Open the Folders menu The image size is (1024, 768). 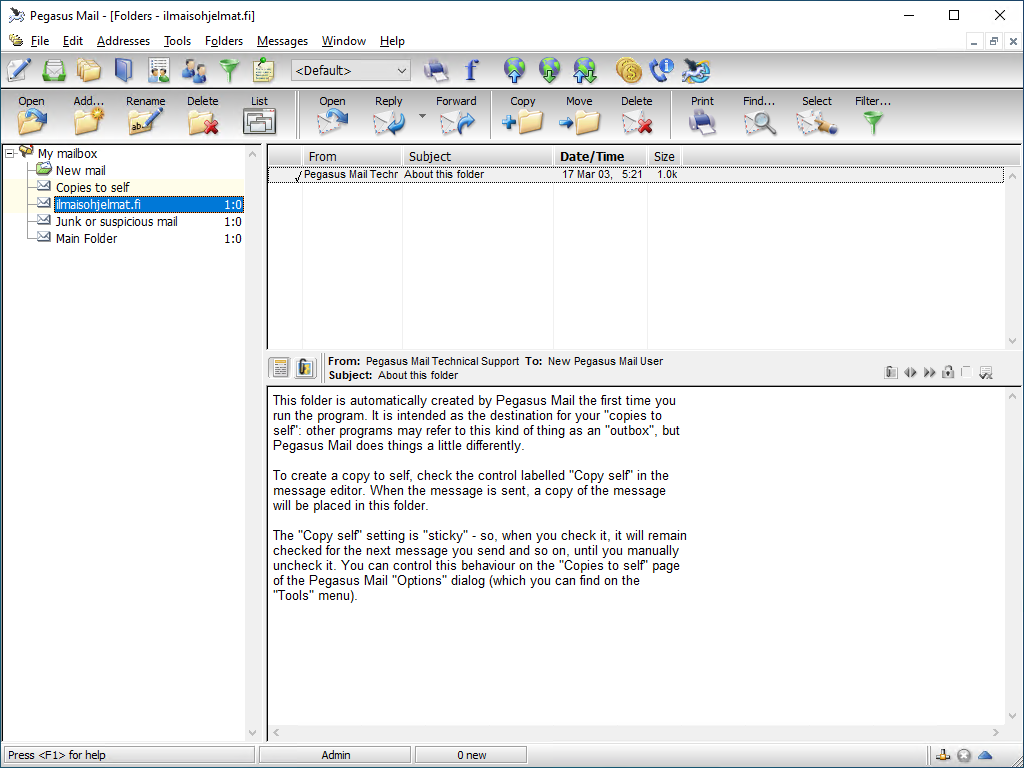pyautogui.click(x=223, y=41)
